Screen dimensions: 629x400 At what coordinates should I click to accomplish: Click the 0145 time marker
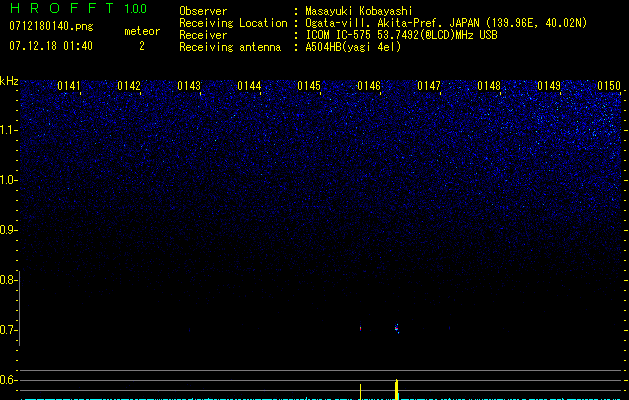[309, 86]
